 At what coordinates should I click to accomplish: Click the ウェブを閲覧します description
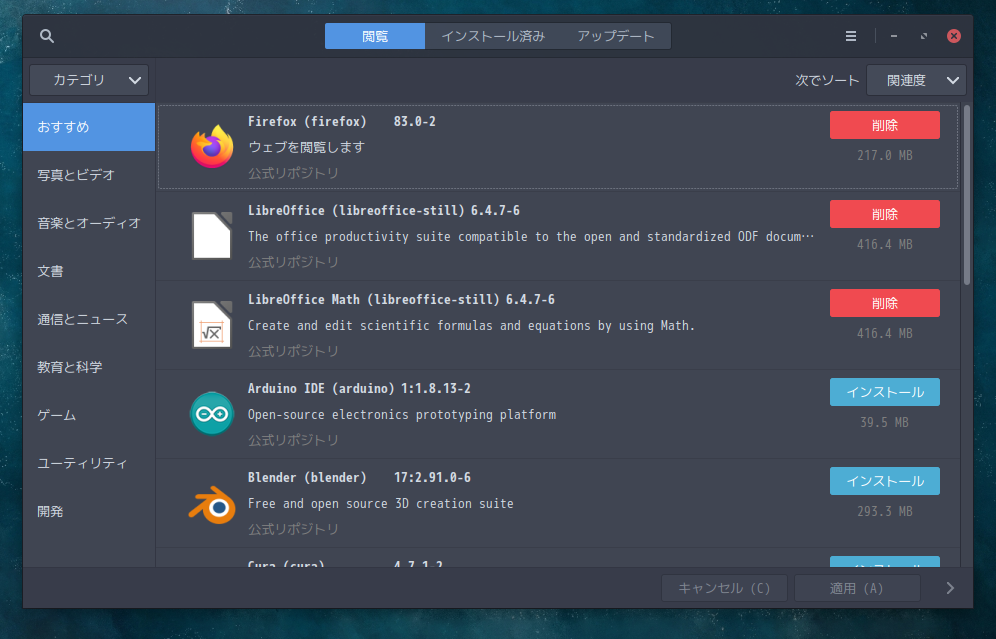pos(306,147)
